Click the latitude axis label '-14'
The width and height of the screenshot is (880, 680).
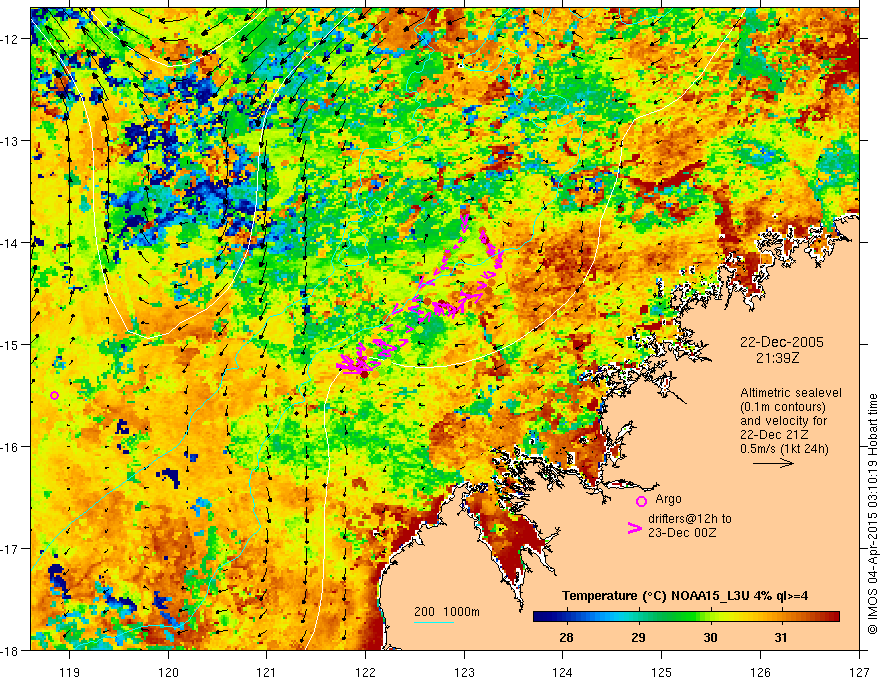11,243
